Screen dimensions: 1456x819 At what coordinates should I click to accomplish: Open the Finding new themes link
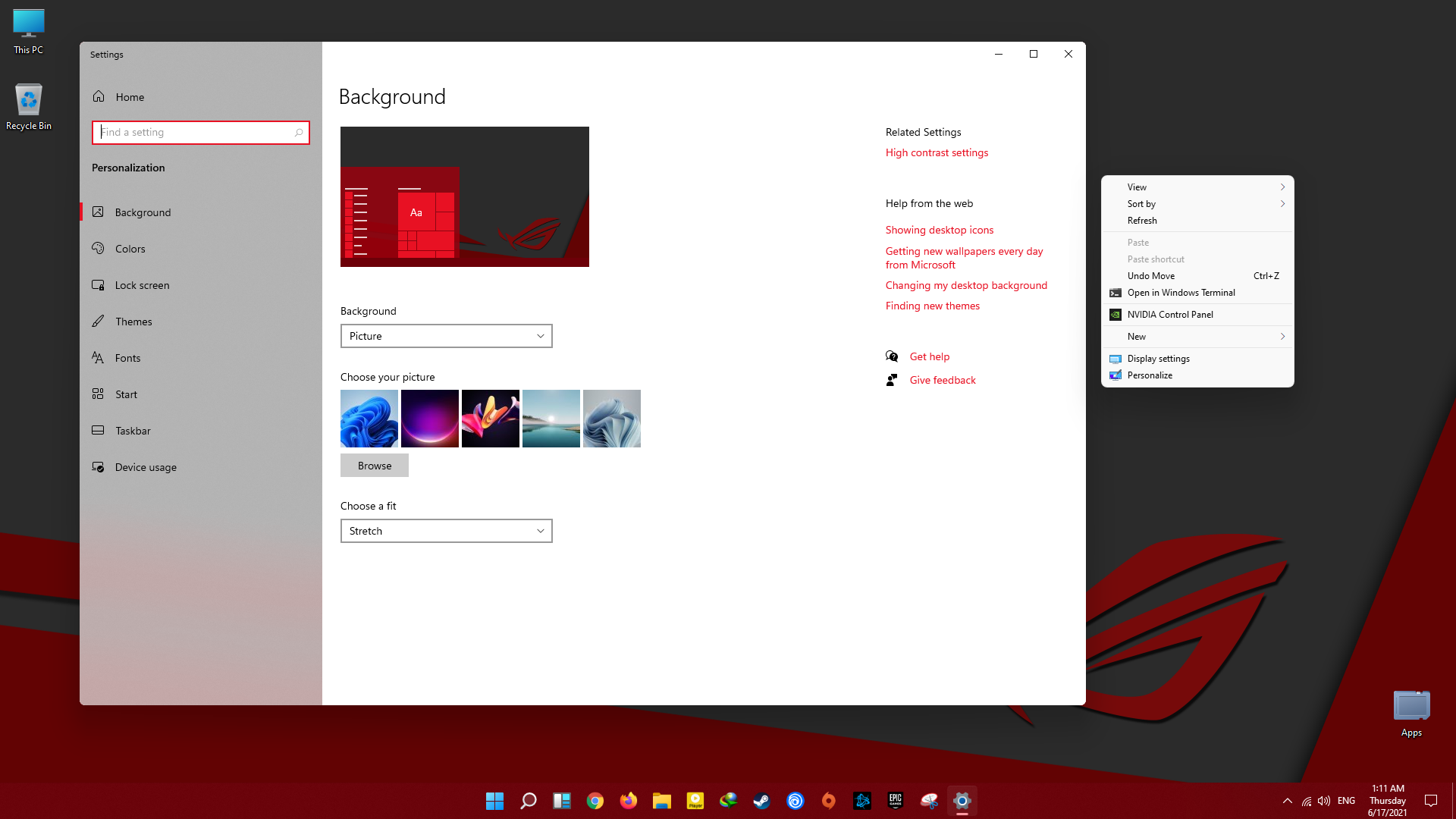click(x=933, y=306)
